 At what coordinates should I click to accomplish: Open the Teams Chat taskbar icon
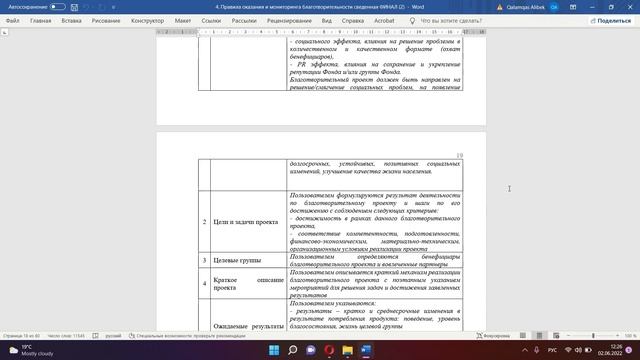tap(311, 350)
